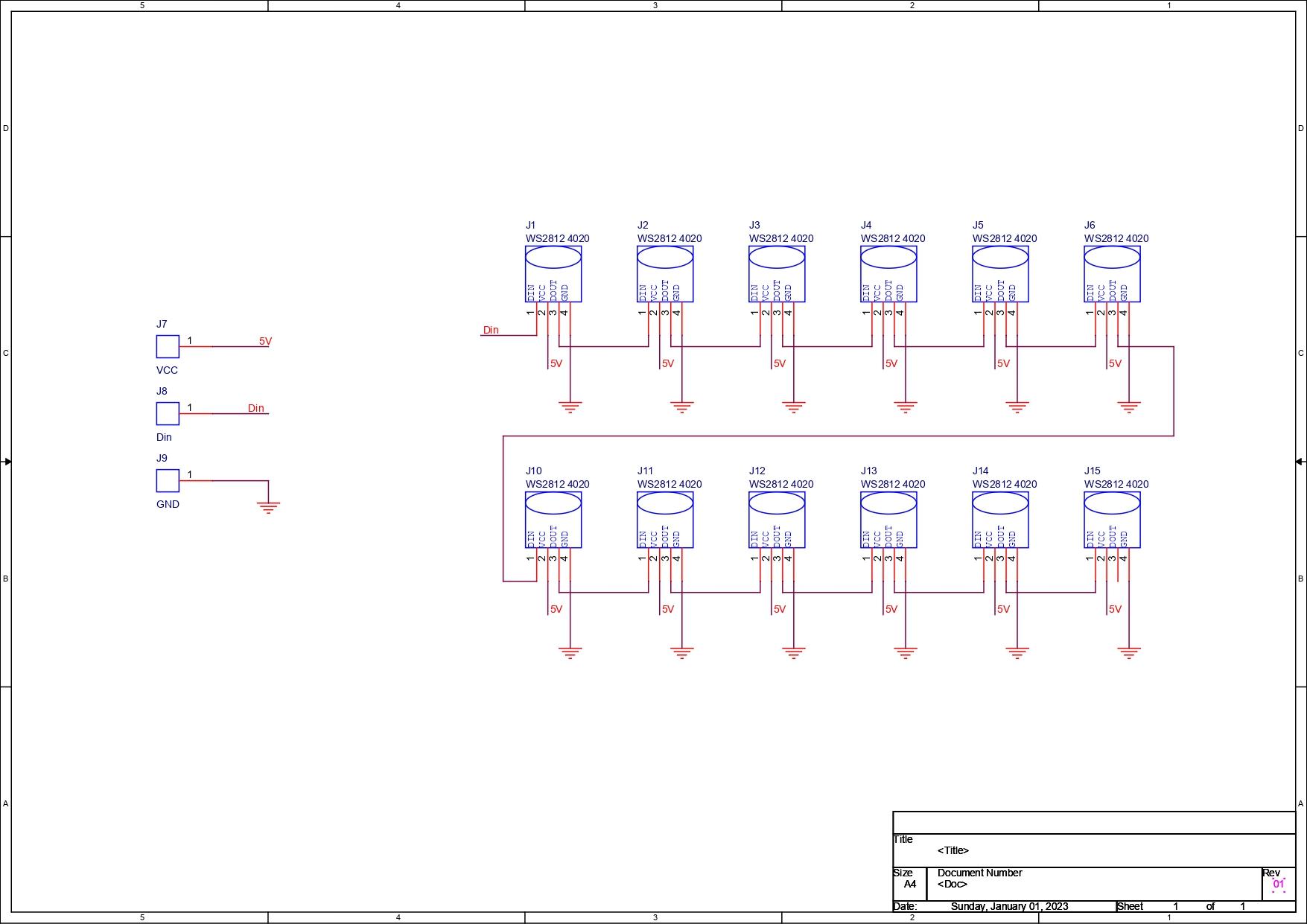Select the J15 WS2812 LED component symbol
This screenshot has height=924, width=1307.
[x=1112, y=520]
